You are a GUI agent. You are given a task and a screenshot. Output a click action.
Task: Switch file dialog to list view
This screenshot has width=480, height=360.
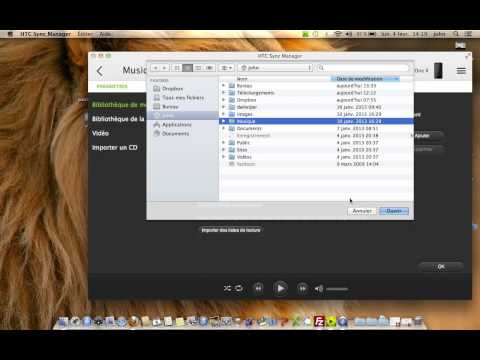187,68
